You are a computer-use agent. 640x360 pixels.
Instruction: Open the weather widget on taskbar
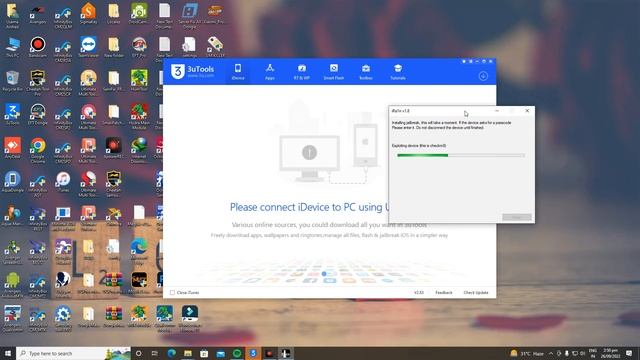pyautogui.click(x=527, y=353)
